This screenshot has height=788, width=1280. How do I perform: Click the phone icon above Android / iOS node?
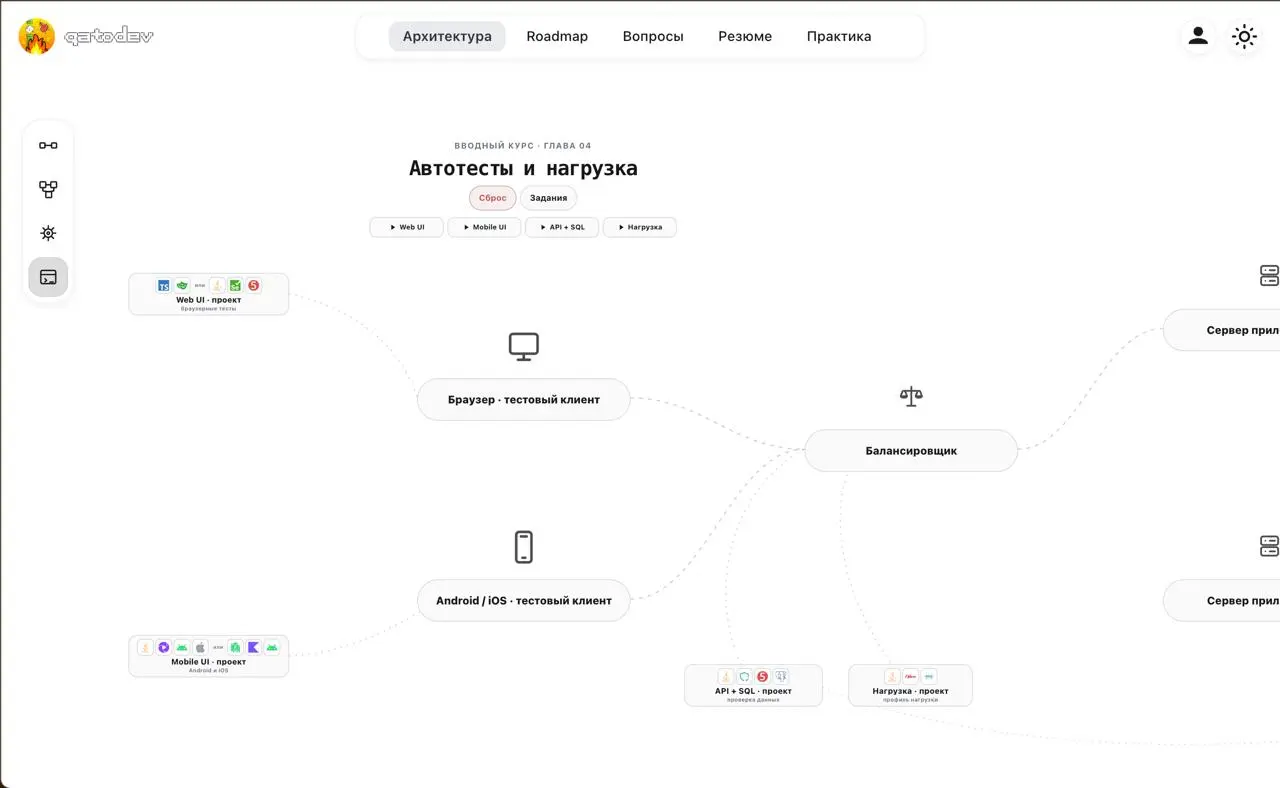click(x=524, y=548)
